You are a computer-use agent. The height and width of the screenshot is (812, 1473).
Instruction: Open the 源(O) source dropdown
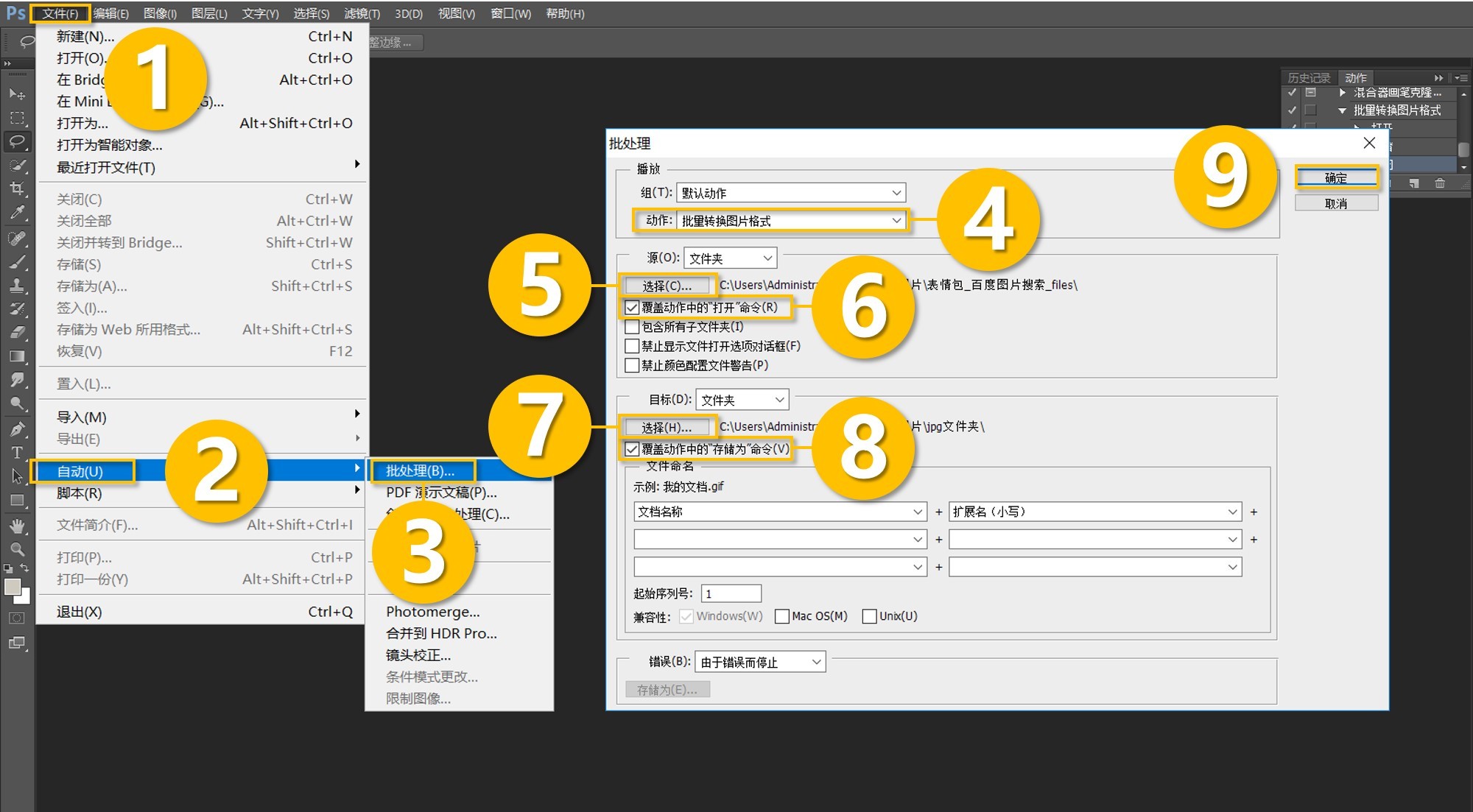click(x=731, y=258)
